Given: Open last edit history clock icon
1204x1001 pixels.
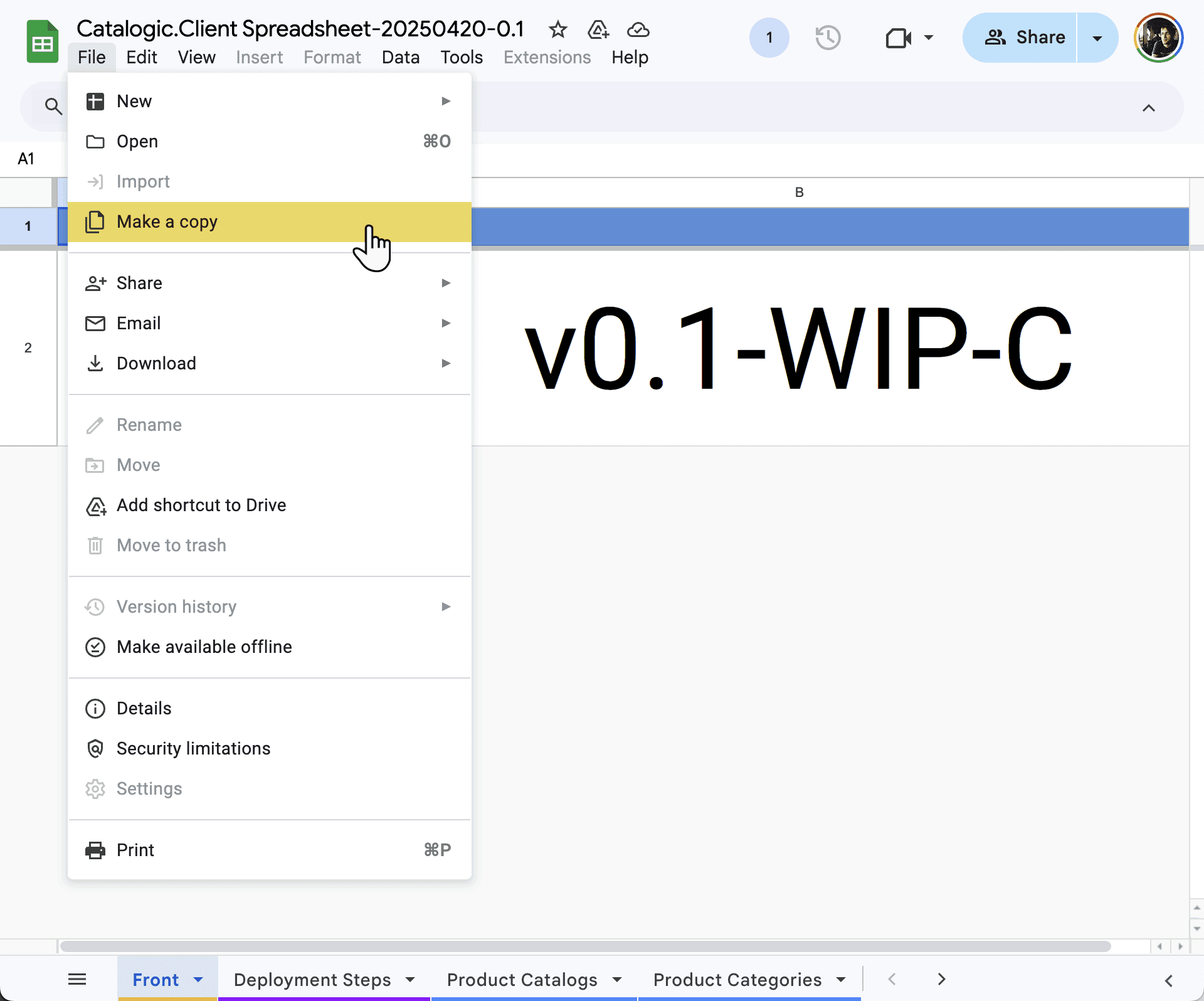Looking at the screenshot, I should click(x=828, y=38).
